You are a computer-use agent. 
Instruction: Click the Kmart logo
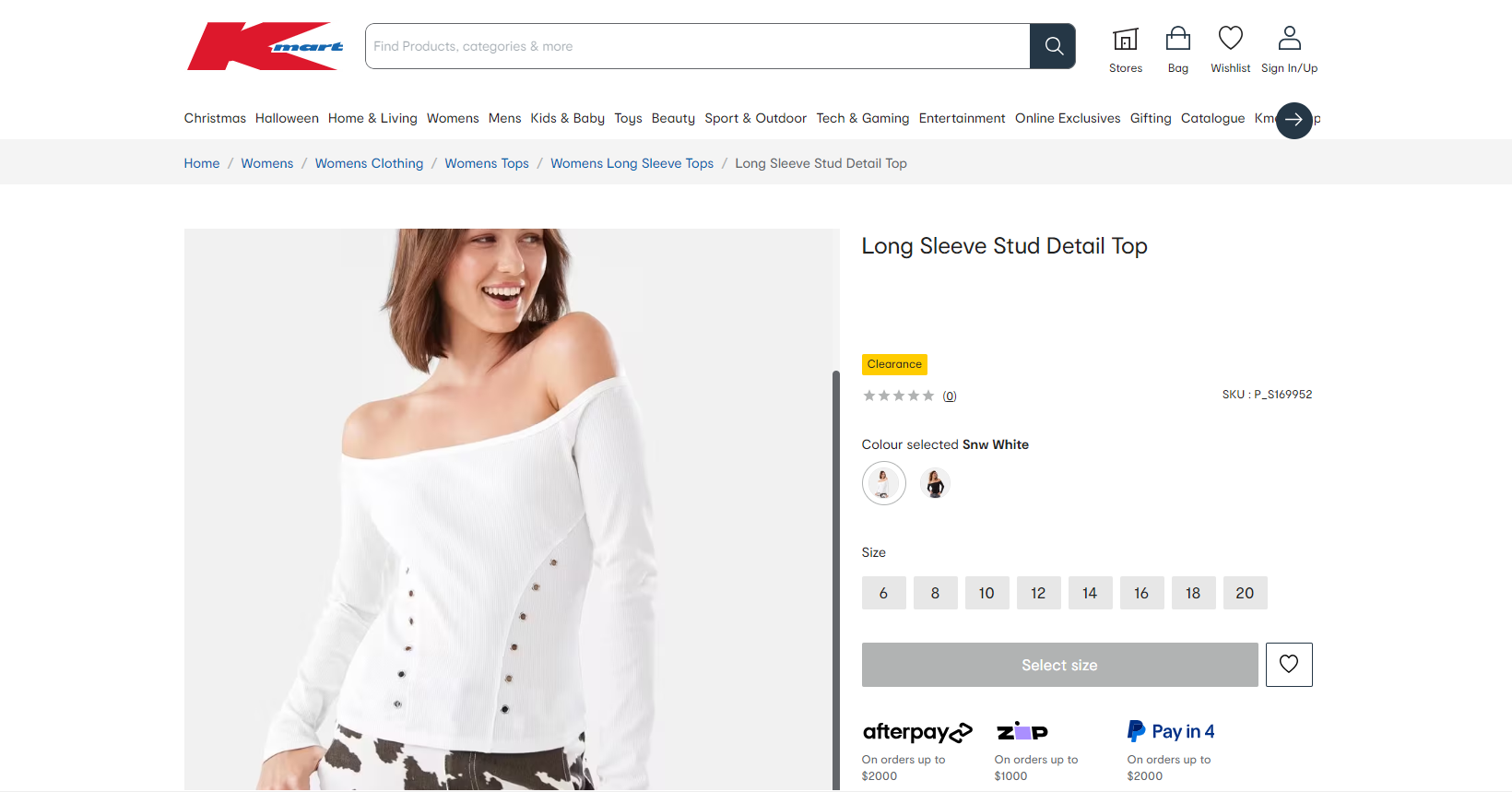(265, 46)
